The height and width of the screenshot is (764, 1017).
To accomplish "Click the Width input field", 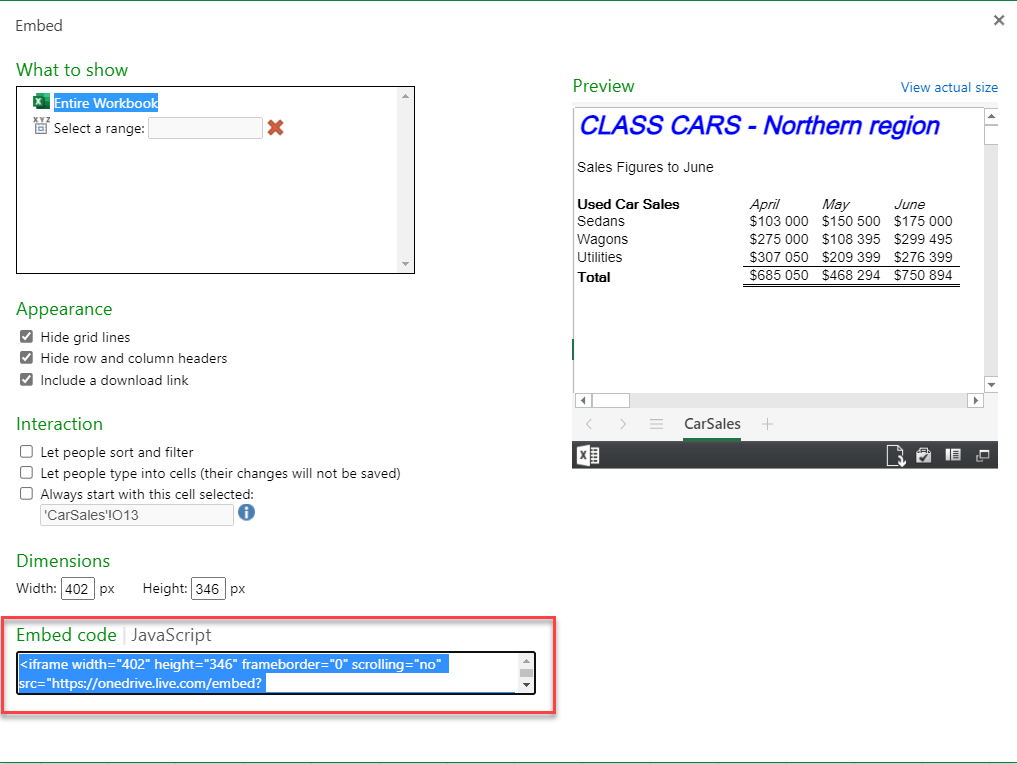I will tap(77, 588).
